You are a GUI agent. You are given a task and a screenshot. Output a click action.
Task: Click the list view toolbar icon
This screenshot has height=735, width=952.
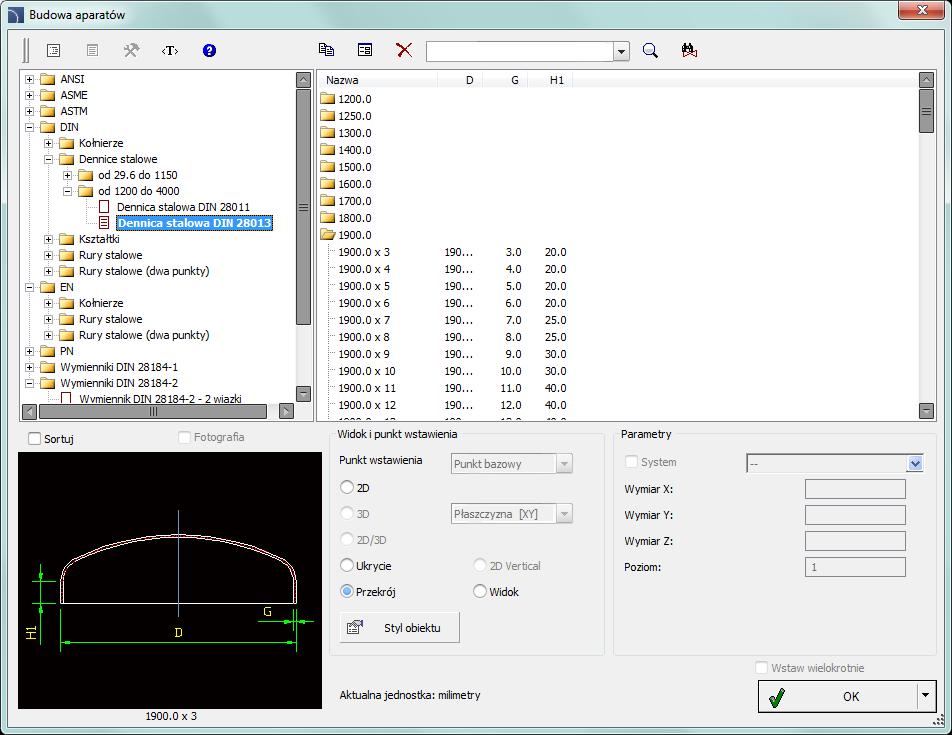pyautogui.click(x=53, y=50)
